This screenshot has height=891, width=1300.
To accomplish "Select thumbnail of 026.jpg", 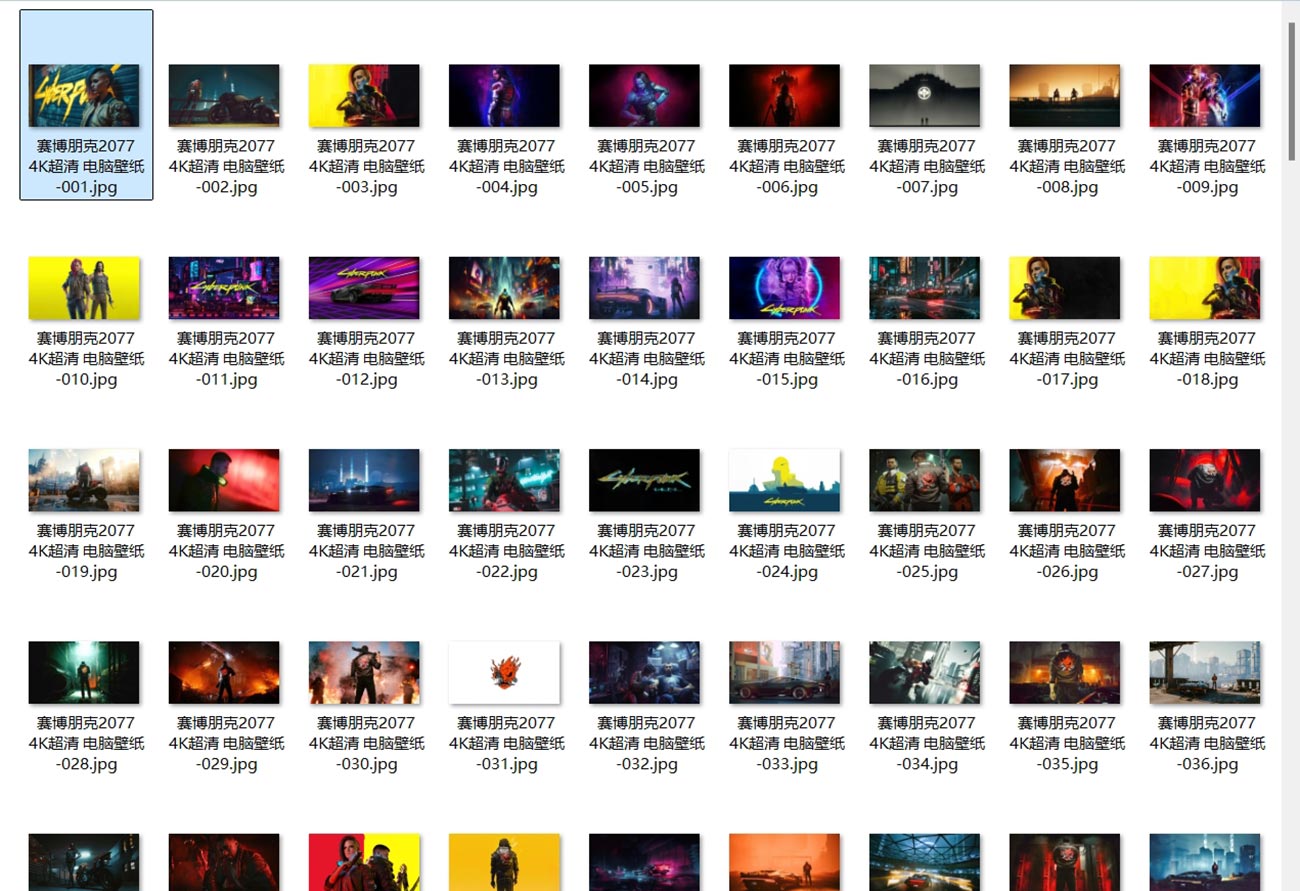I will (x=1064, y=480).
